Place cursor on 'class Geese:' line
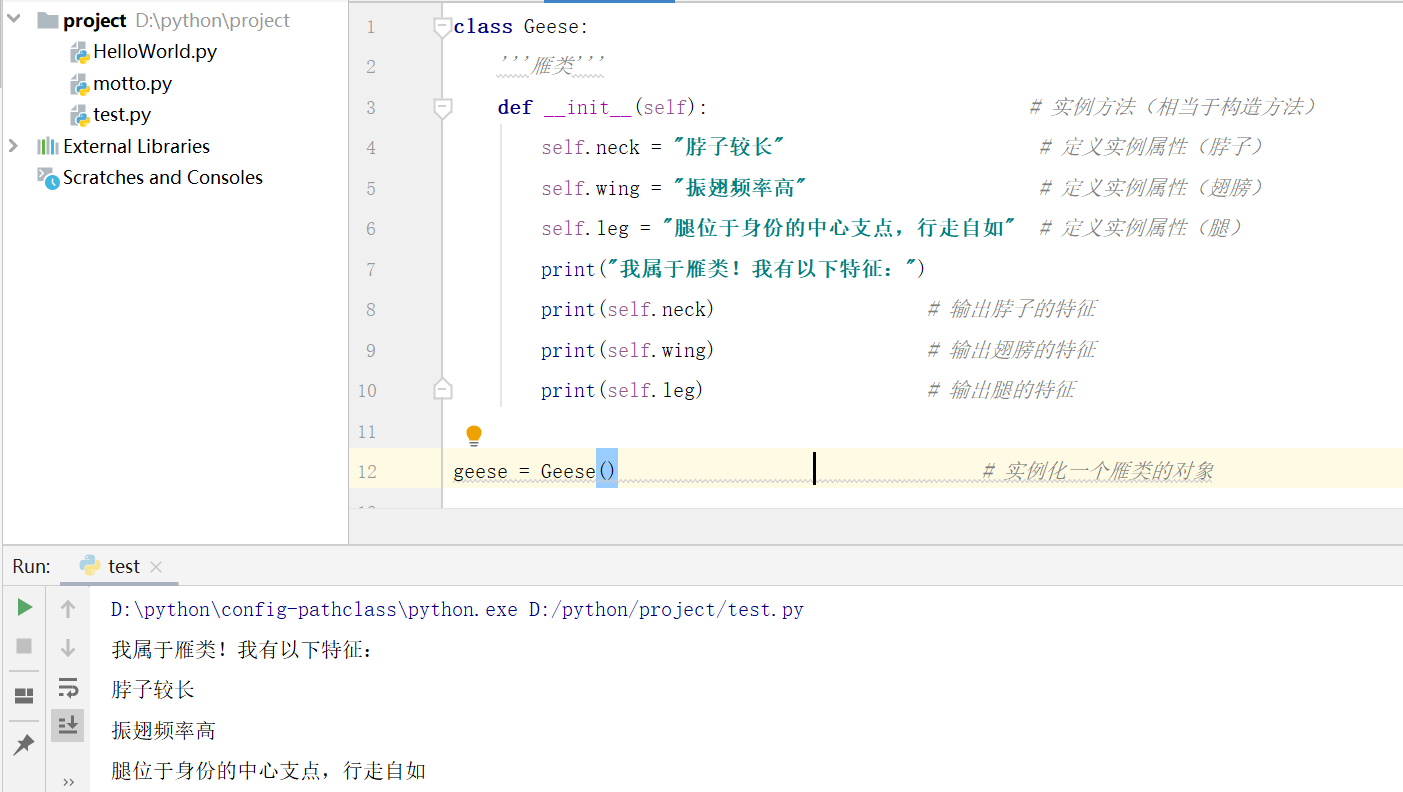 coord(521,27)
